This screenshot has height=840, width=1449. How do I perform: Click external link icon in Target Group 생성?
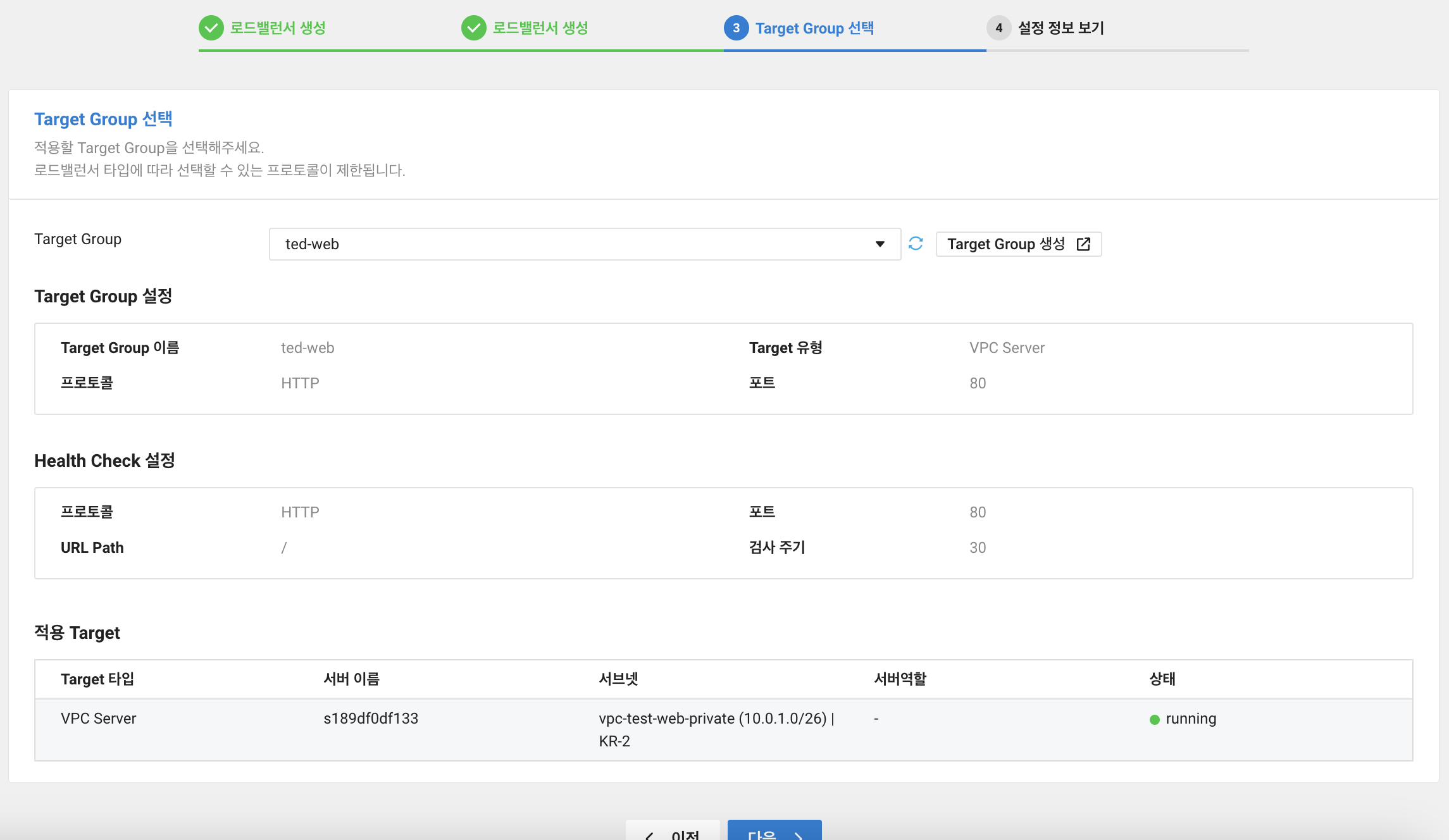pyautogui.click(x=1083, y=244)
